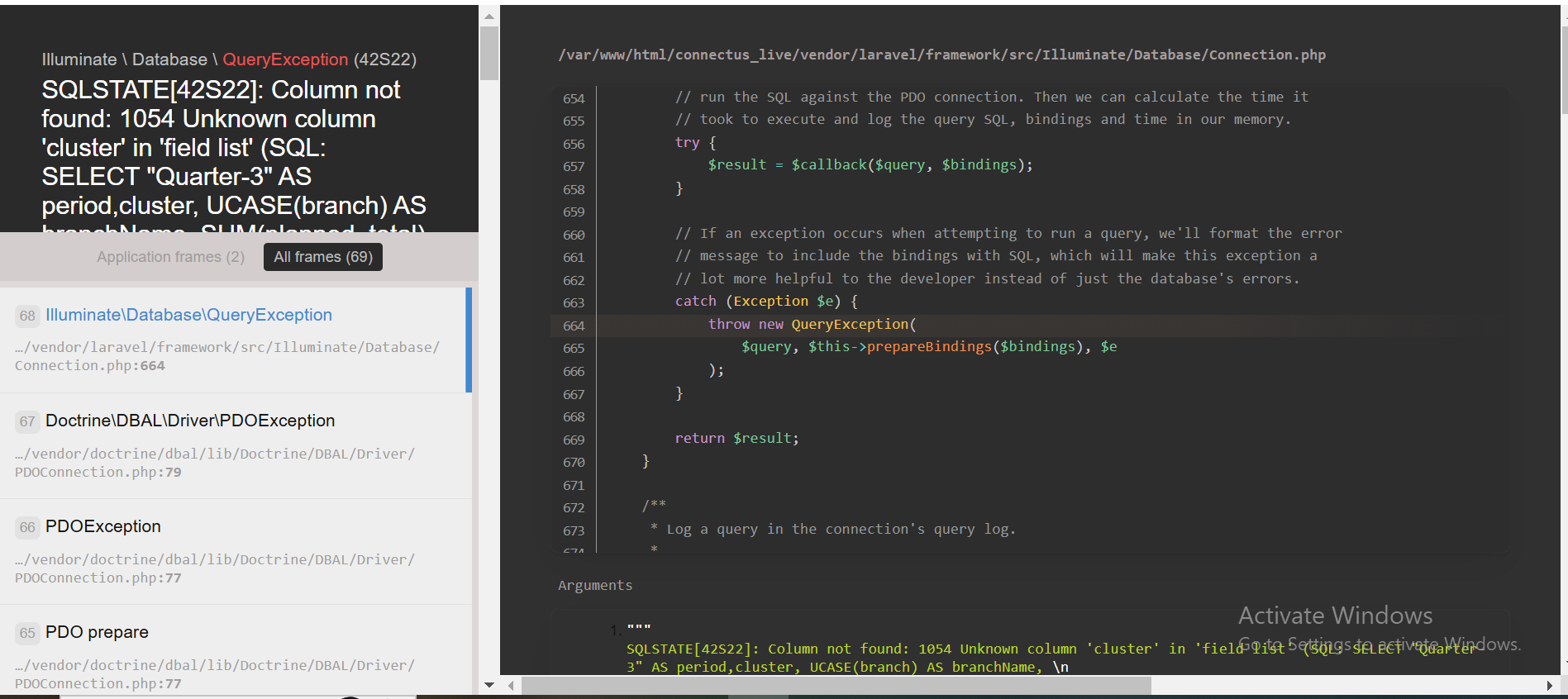Click the left panel scrollbar thumb
This screenshot has width=1568, height=699.
point(489,53)
